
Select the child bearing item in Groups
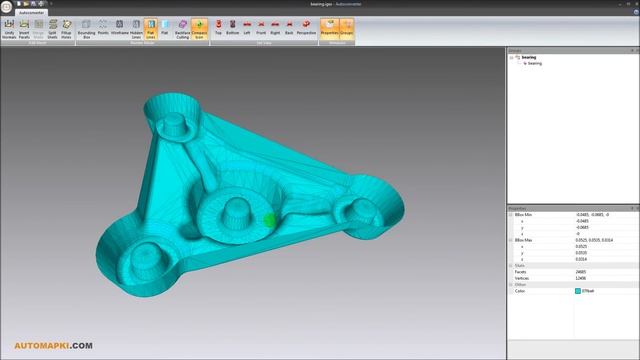pyautogui.click(x=535, y=64)
